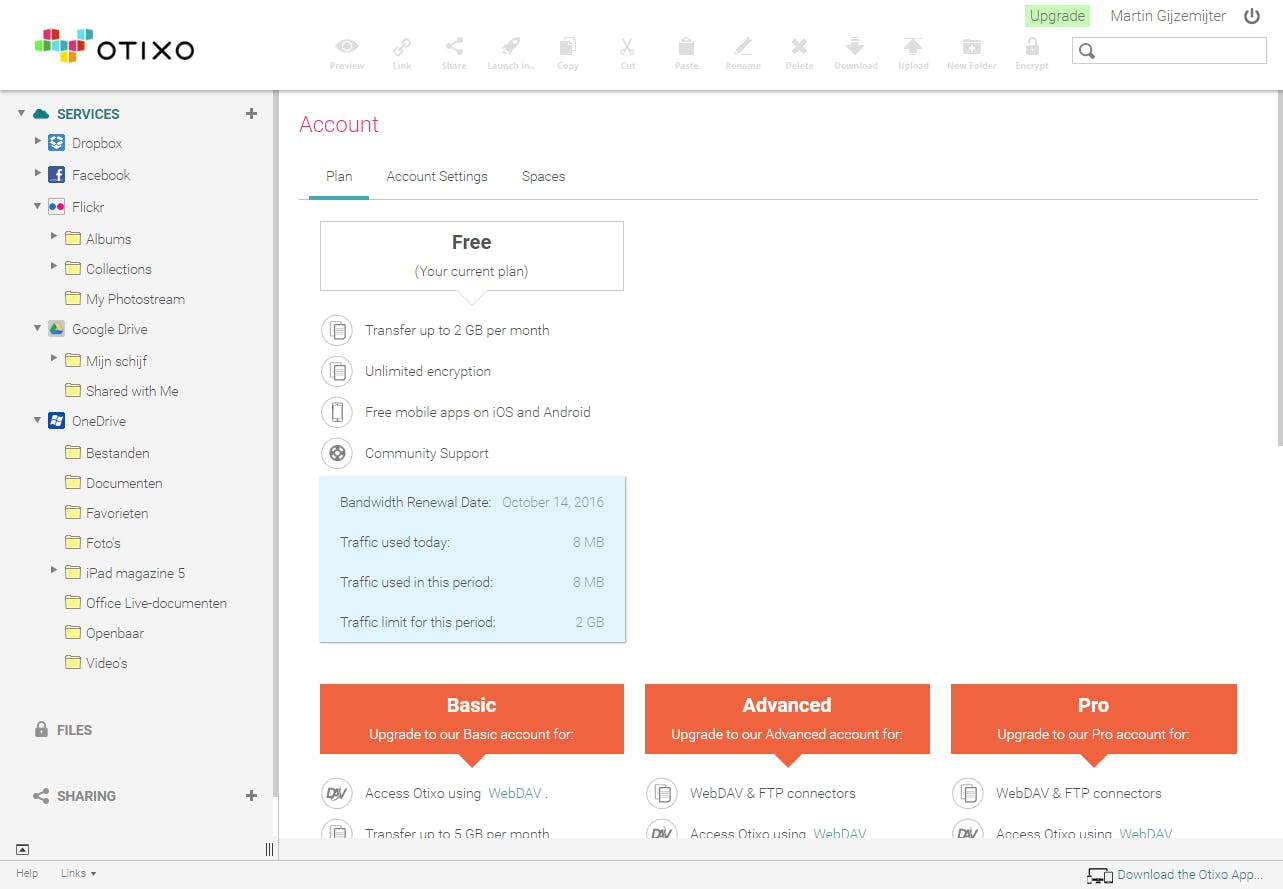Select the Pro plan header
The width and height of the screenshot is (1283, 889).
(1094, 719)
